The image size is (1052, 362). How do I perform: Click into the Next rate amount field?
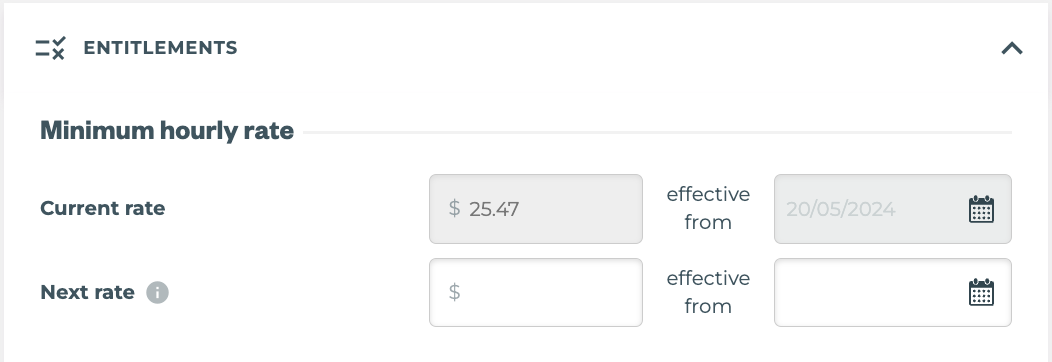pyautogui.click(x=535, y=293)
